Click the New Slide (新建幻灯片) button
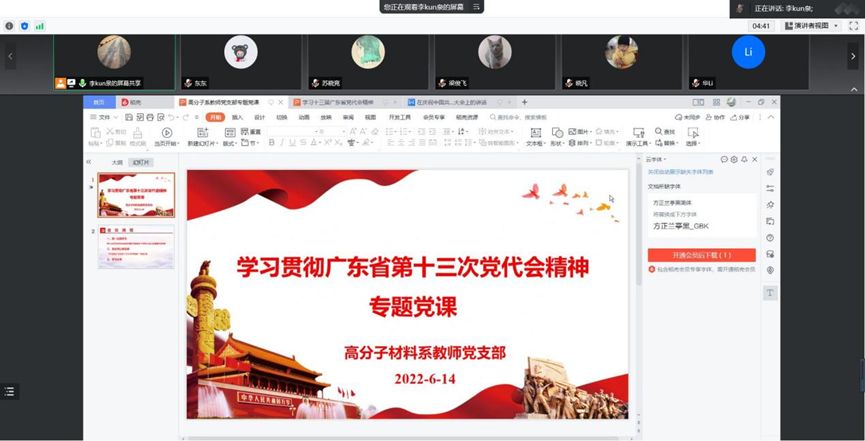865x441 pixels. click(x=200, y=137)
